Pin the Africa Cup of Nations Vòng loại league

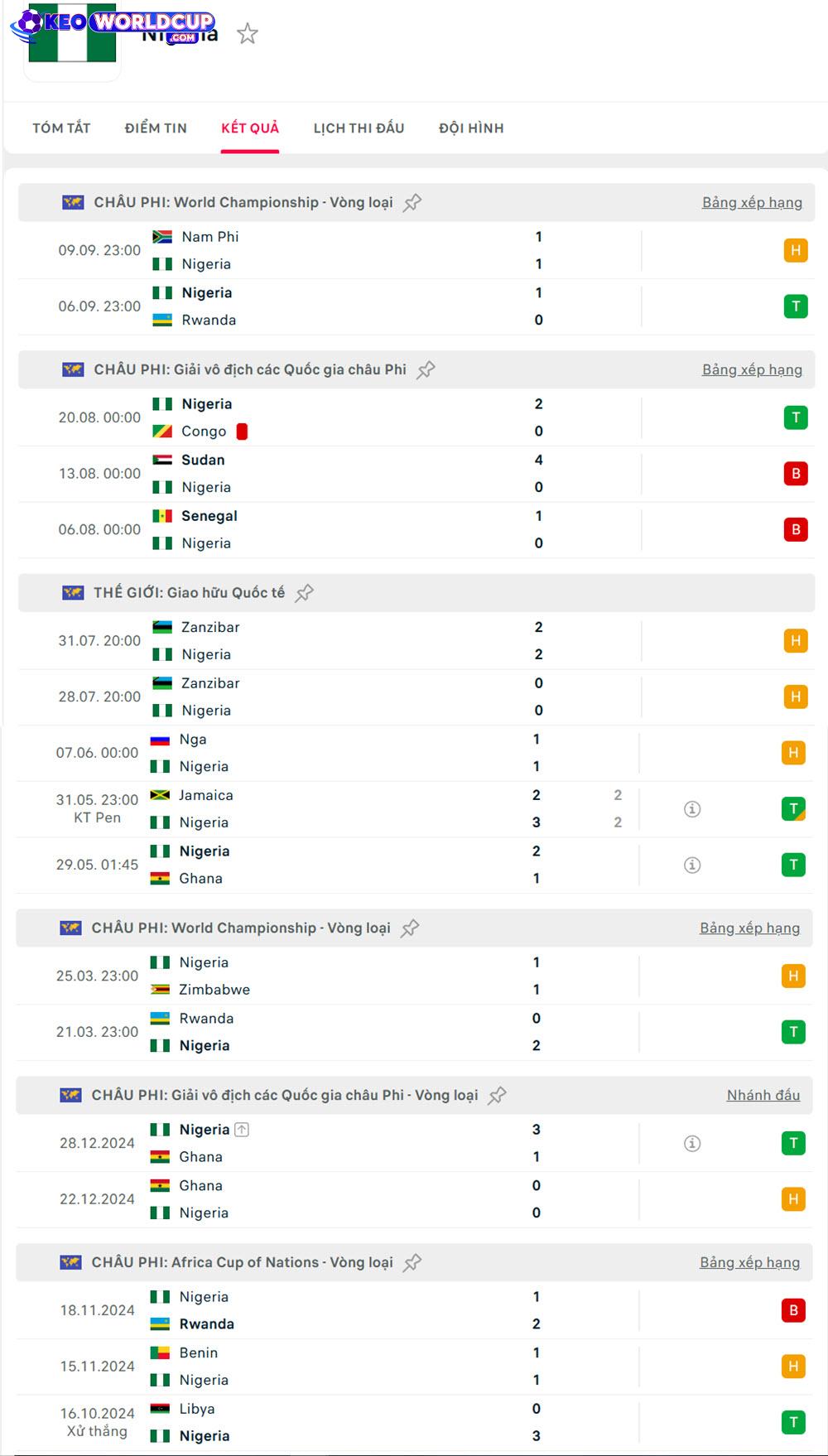(x=412, y=1262)
